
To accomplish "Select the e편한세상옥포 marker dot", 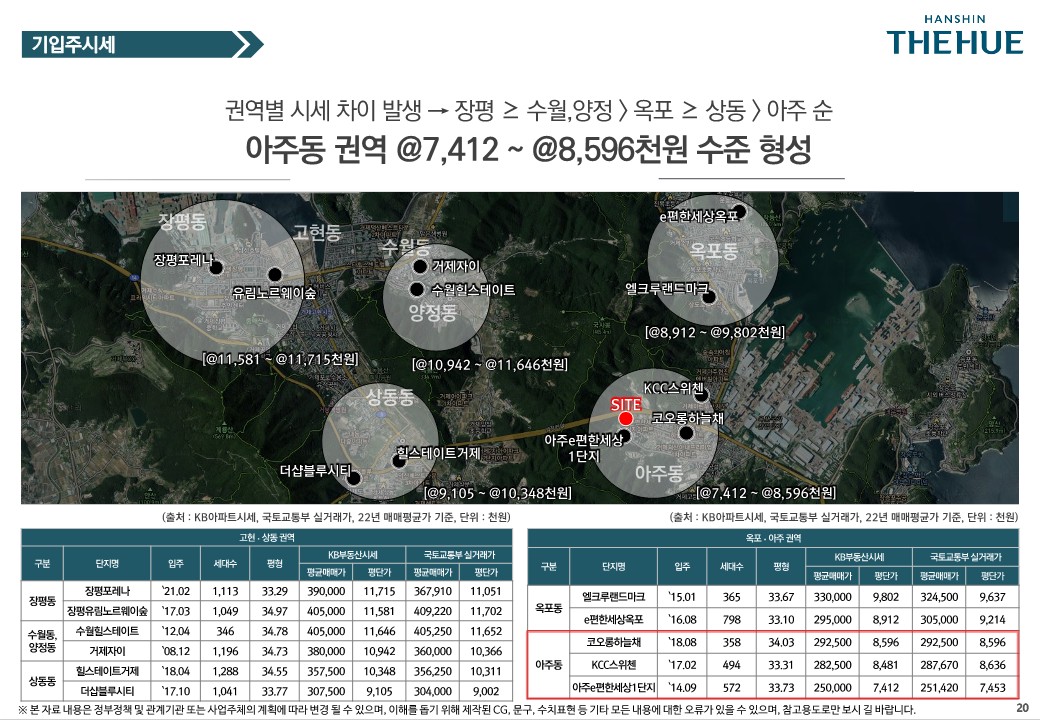I will tap(739, 211).
